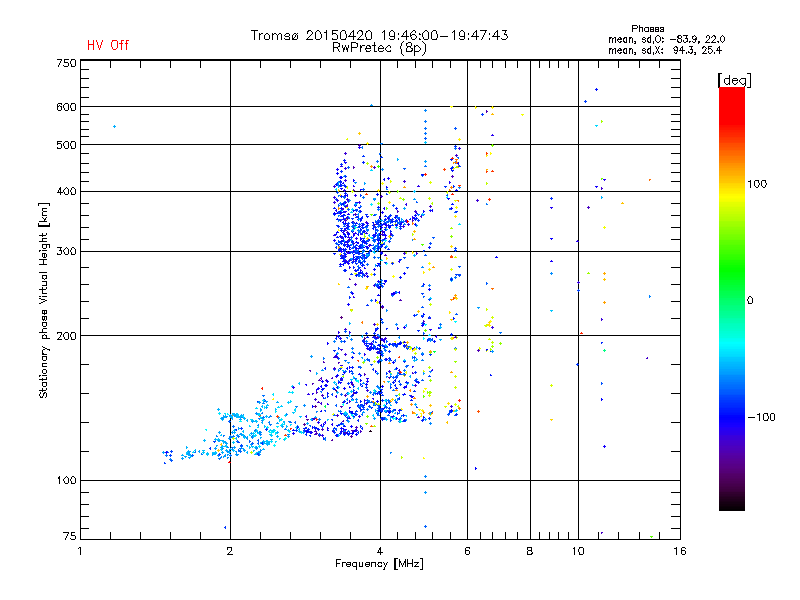Image resolution: width=800 pixels, height=600 pixels.
Task: Click the y-axis tick label '750'
Action: click(x=66, y=63)
